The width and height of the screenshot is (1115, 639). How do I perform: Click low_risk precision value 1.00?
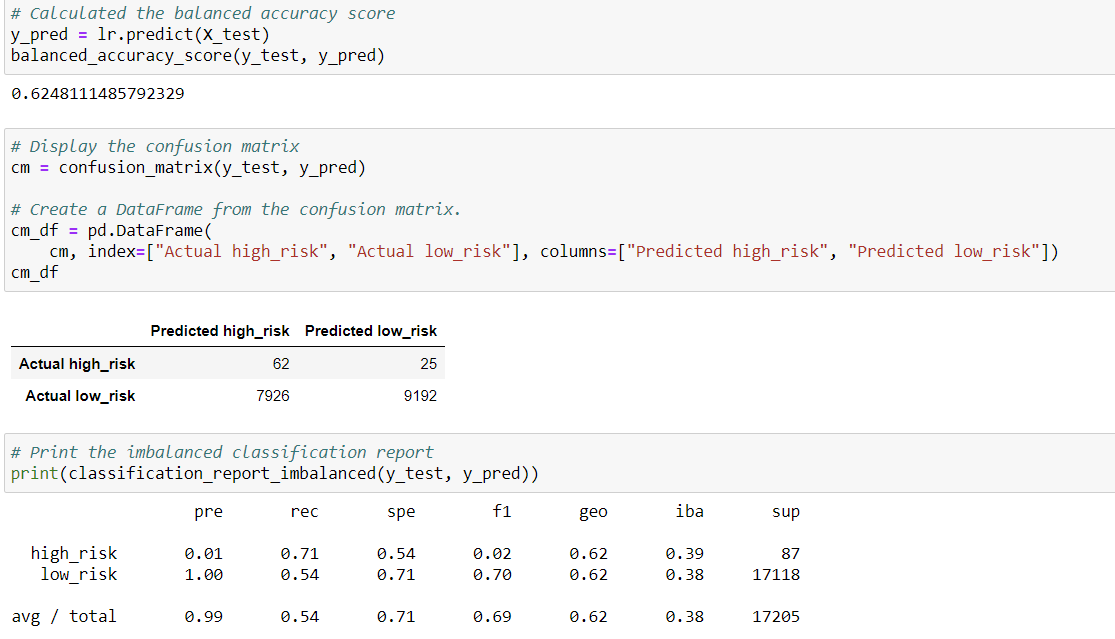click(x=203, y=574)
